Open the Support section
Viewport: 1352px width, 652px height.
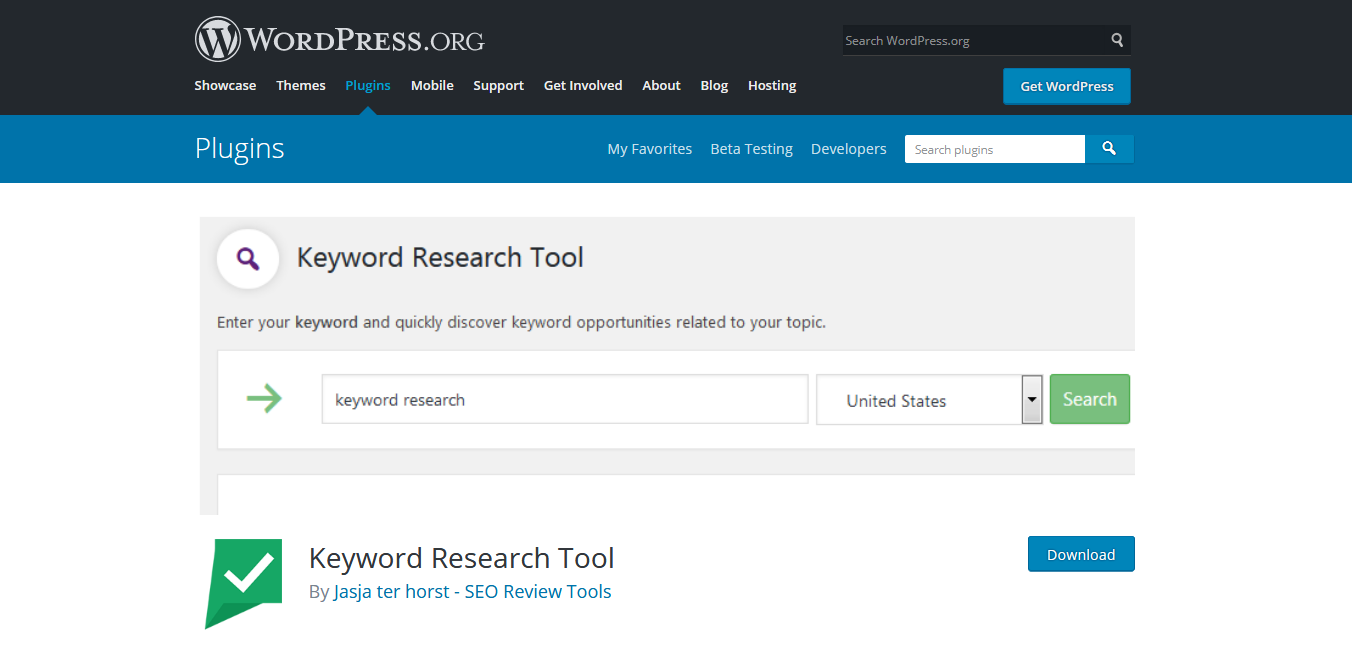tap(498, 85)
